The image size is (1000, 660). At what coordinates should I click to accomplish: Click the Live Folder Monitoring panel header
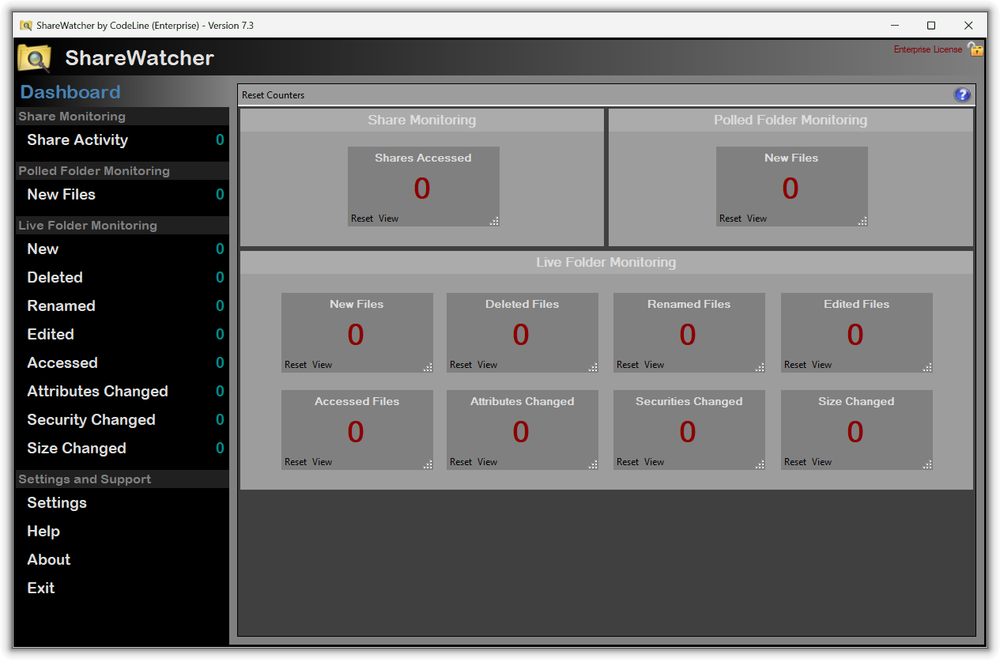[606, 262]
